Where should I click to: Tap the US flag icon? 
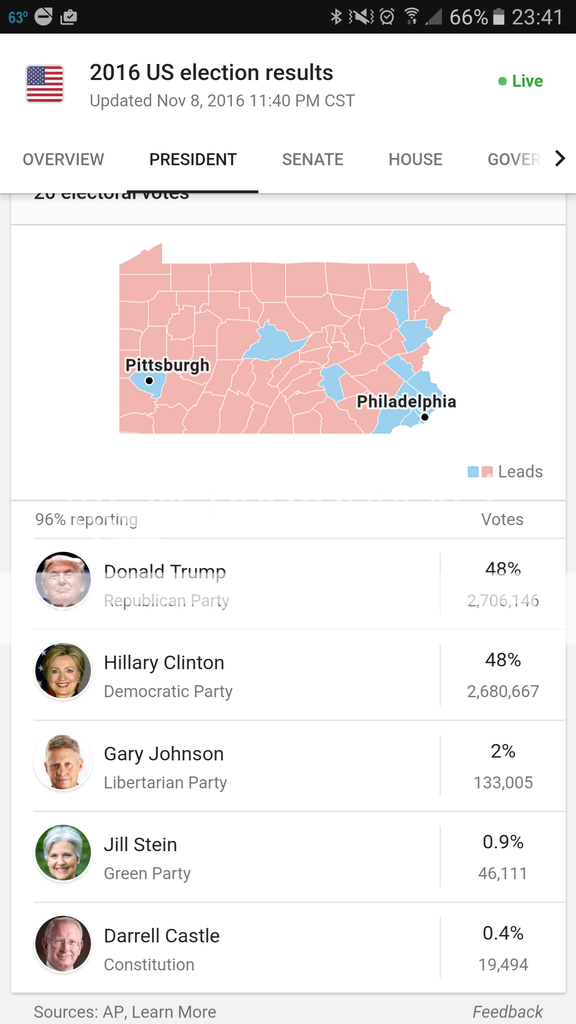tap(45, 84)
